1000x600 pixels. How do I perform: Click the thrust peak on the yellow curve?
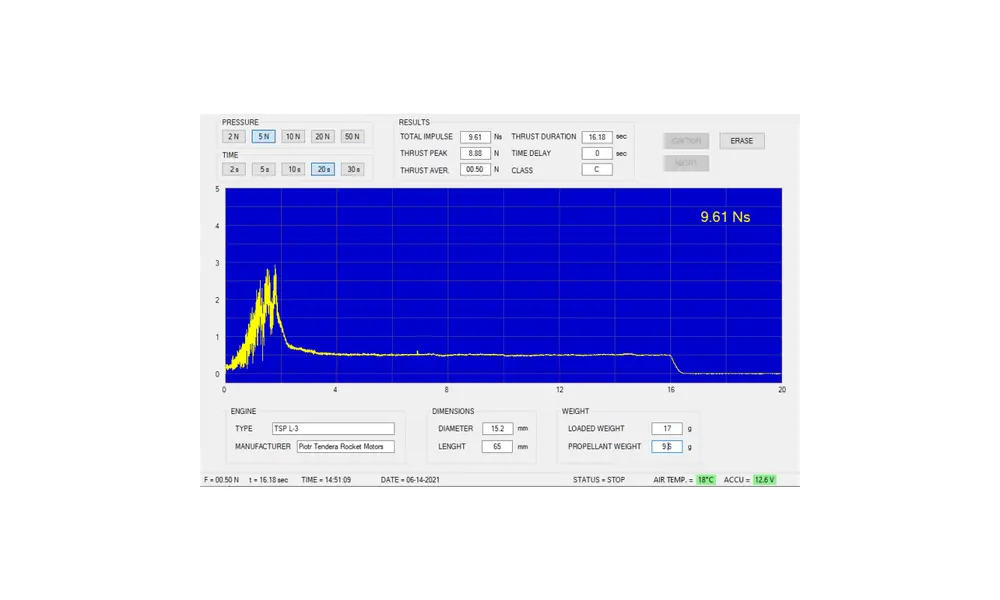coord(275,267)
